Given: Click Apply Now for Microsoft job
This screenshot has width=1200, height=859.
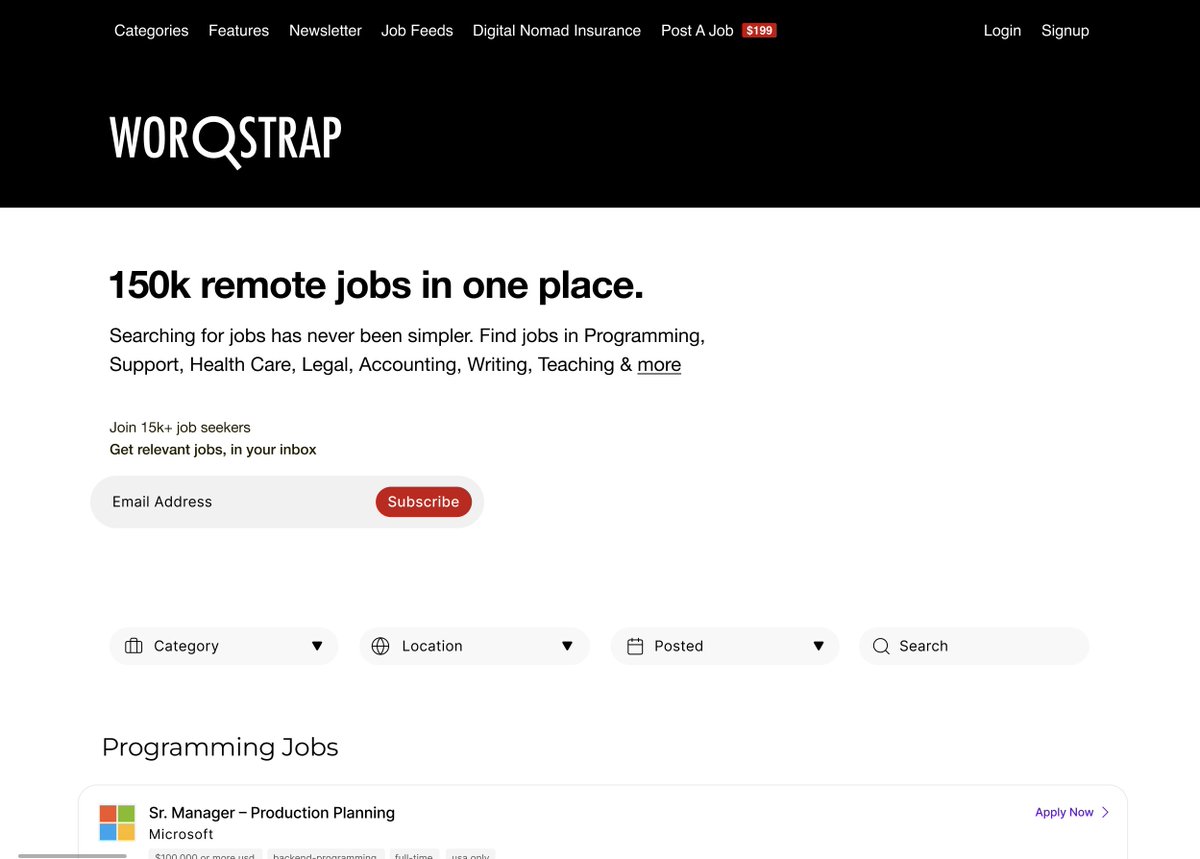Looking at the screenshot, I should tap(1064, 813).
